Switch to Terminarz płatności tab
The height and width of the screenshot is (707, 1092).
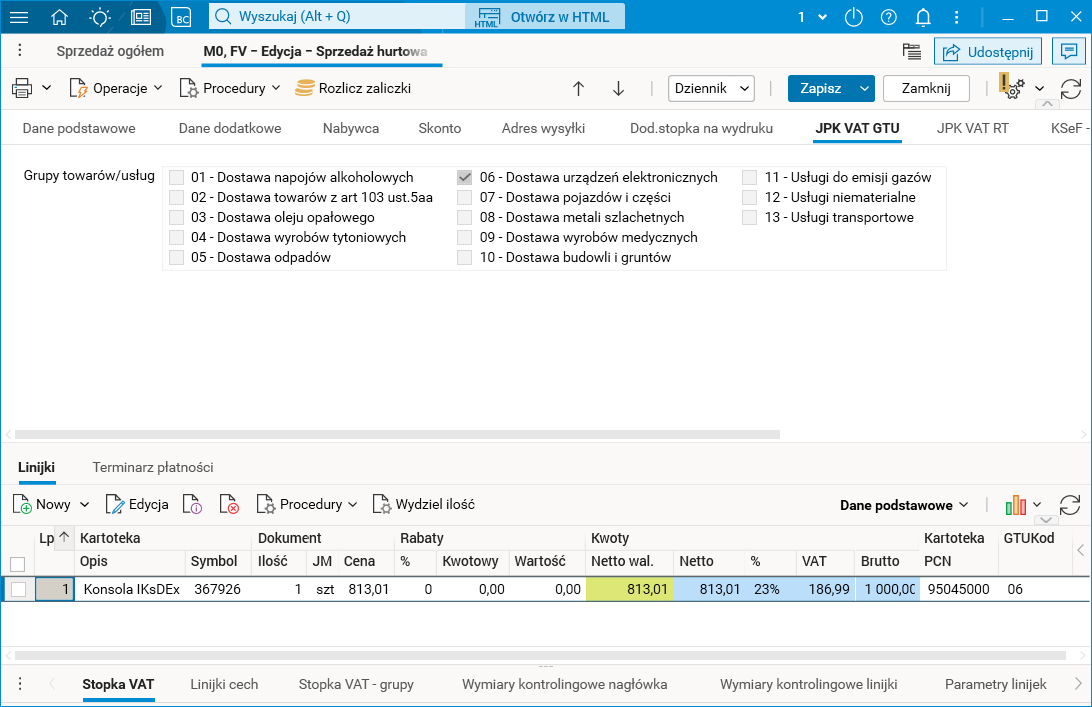pos(153,467)
